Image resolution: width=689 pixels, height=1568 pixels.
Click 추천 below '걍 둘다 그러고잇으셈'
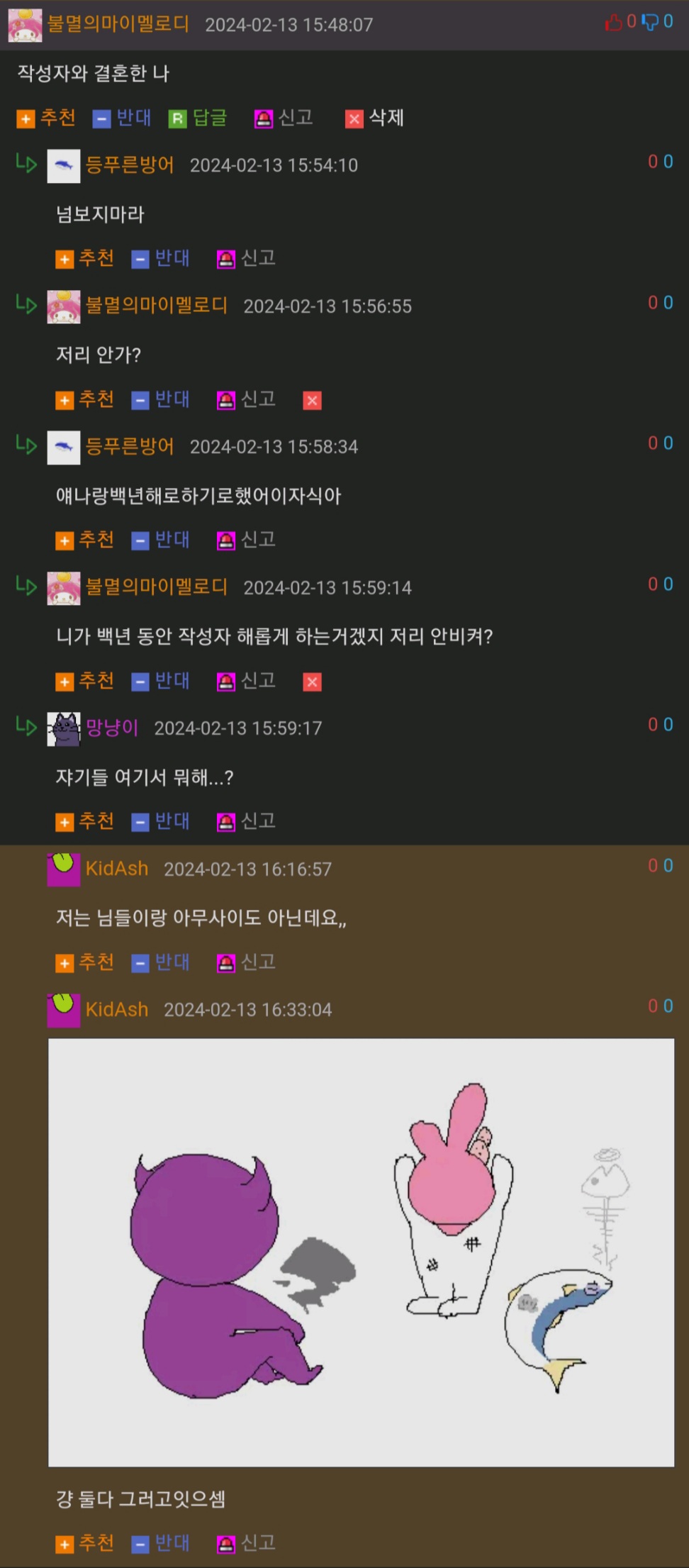click(x=85, y=1543)
